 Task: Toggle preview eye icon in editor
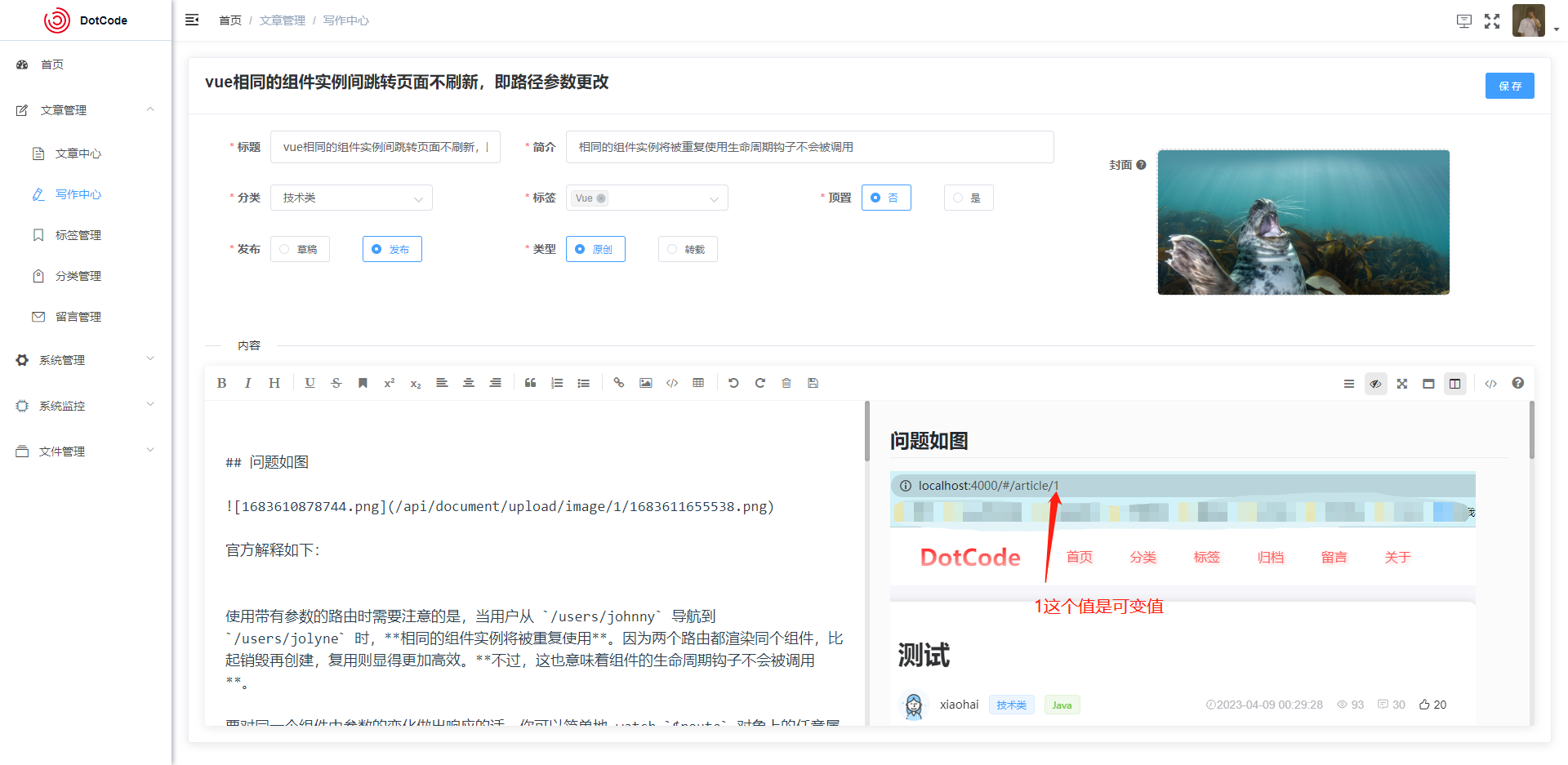coord(1376,384)
